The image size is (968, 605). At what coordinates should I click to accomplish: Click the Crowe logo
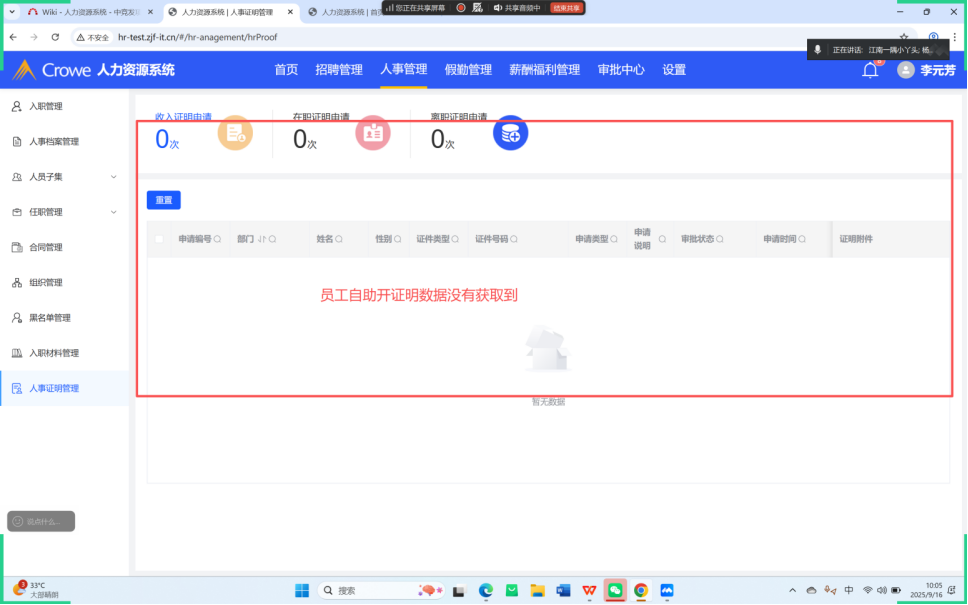pyautogui.click(x=51, y=70)
